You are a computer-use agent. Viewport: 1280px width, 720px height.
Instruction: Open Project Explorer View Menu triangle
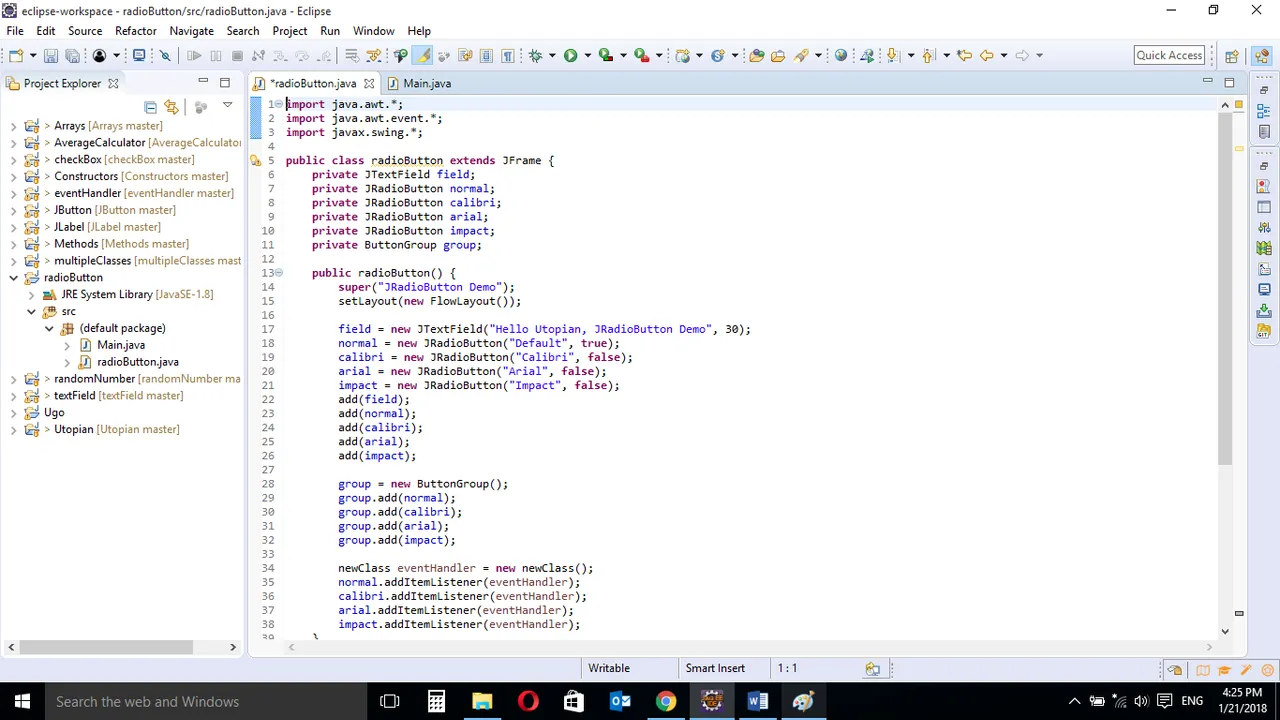click(227, 105)
